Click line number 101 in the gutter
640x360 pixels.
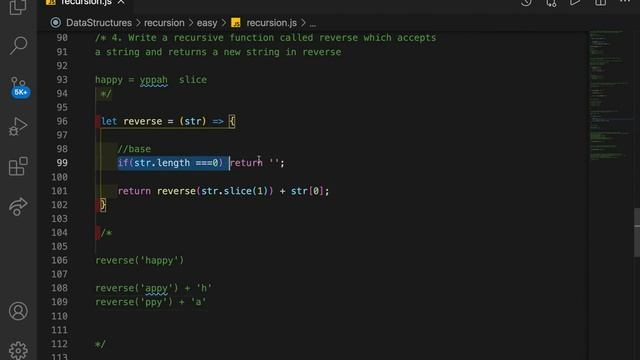(60, 191)
